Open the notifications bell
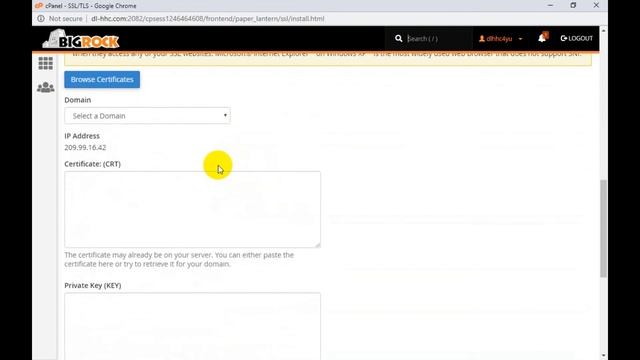This screenshot has height=360, width=640. point(542,38)
